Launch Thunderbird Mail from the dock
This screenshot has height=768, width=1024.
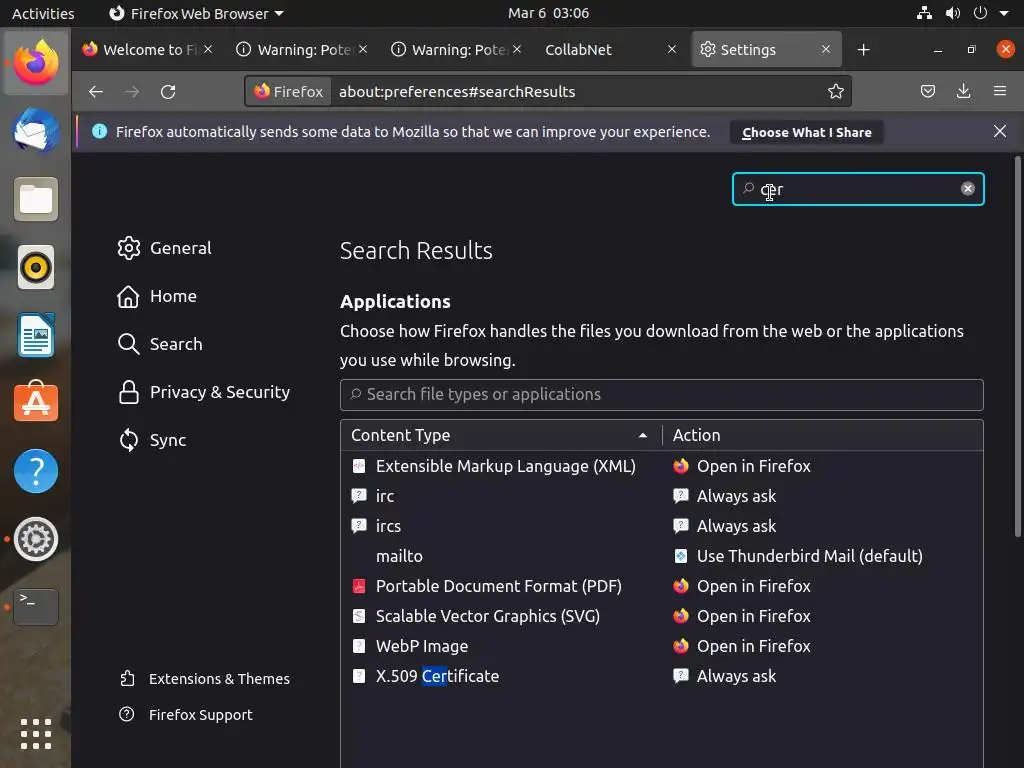coord(36,131)
